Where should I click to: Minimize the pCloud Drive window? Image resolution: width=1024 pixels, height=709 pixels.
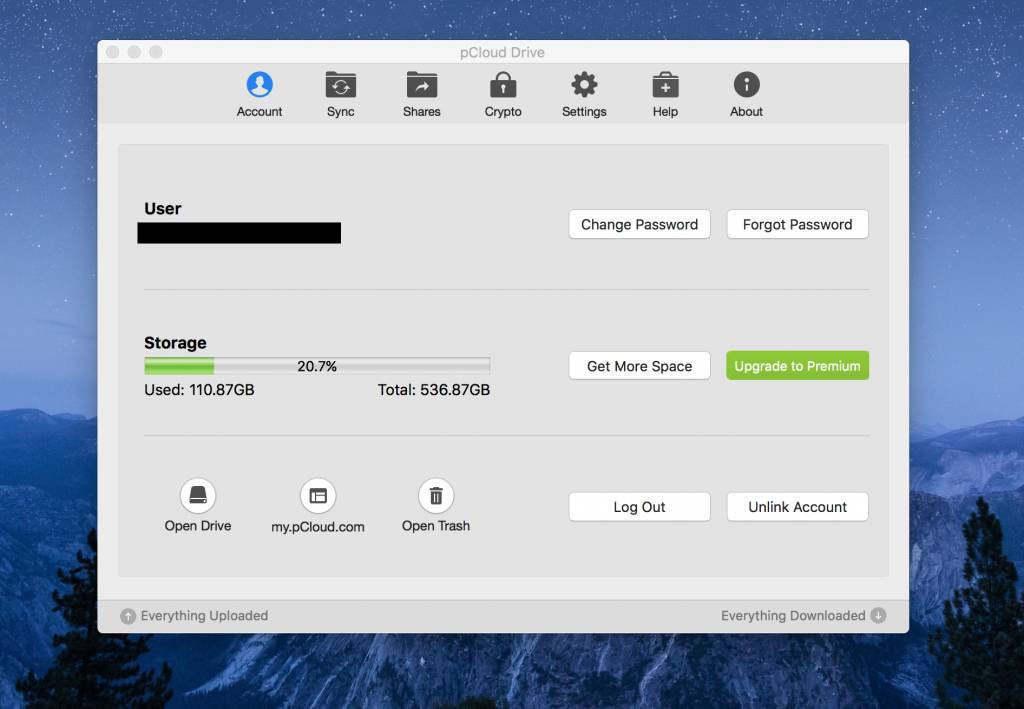(x=134, y=52)
